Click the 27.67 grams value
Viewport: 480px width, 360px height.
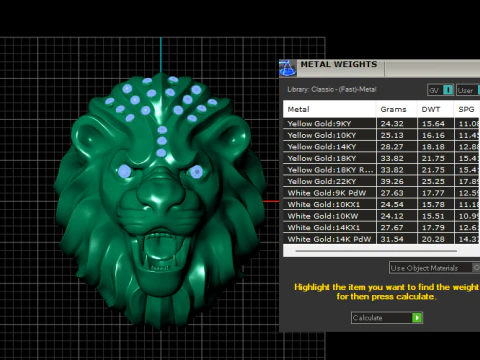click(x=392, y=227)
